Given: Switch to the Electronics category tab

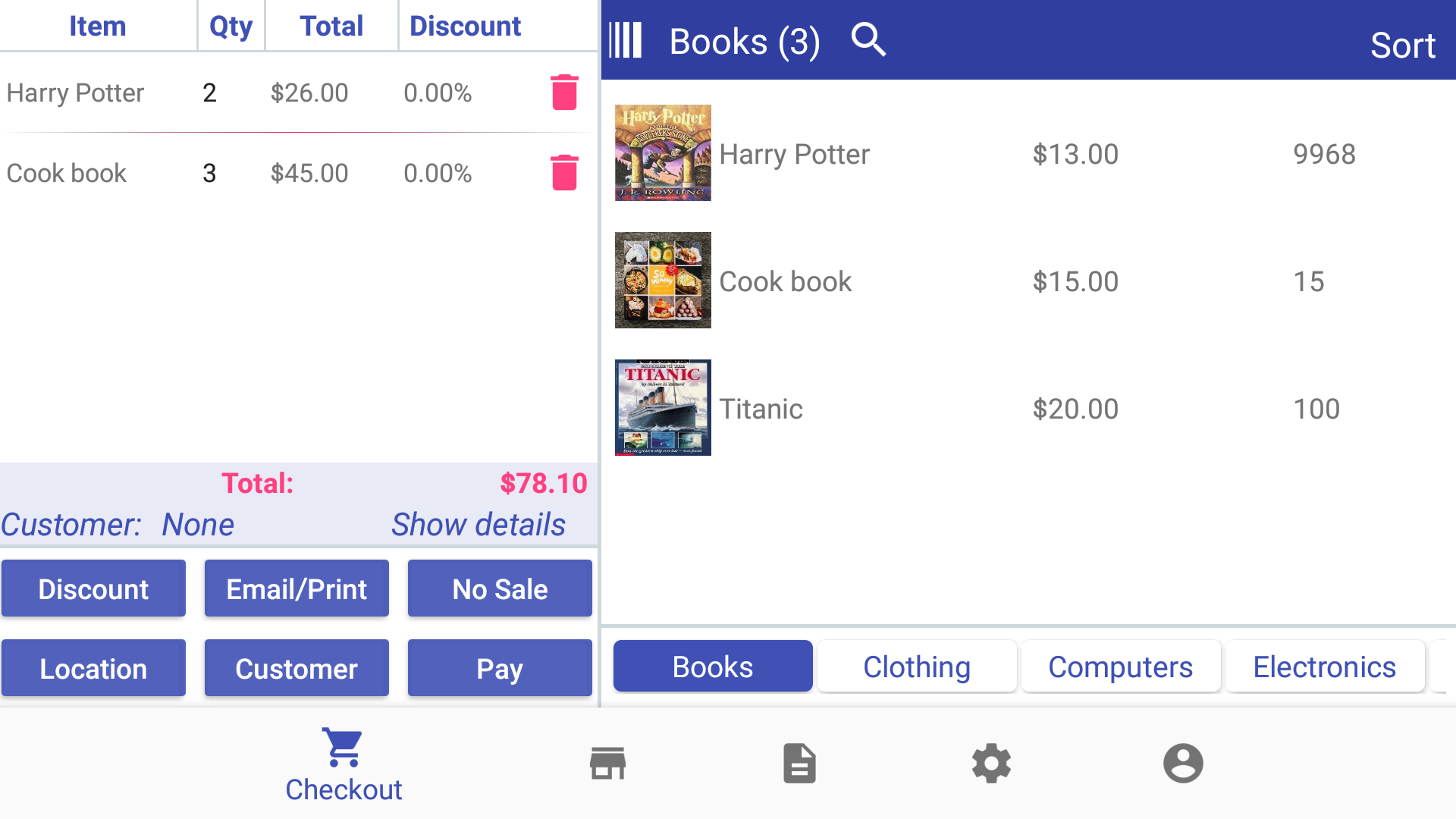Looking at the screenshot, I should [1324, 667].
